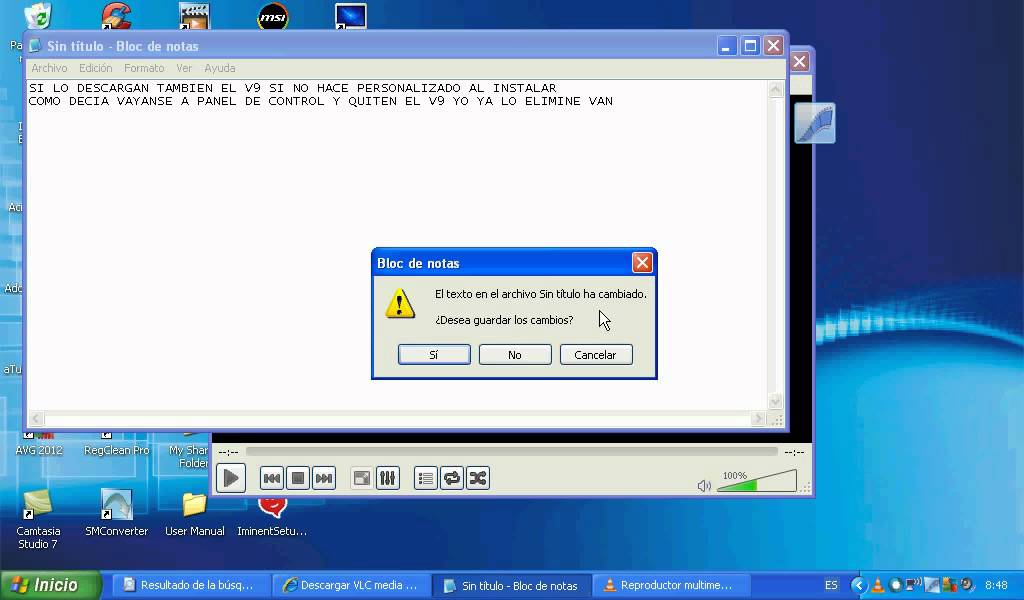Click the warning triangle icon in dialog

click(x=400, y=304)
